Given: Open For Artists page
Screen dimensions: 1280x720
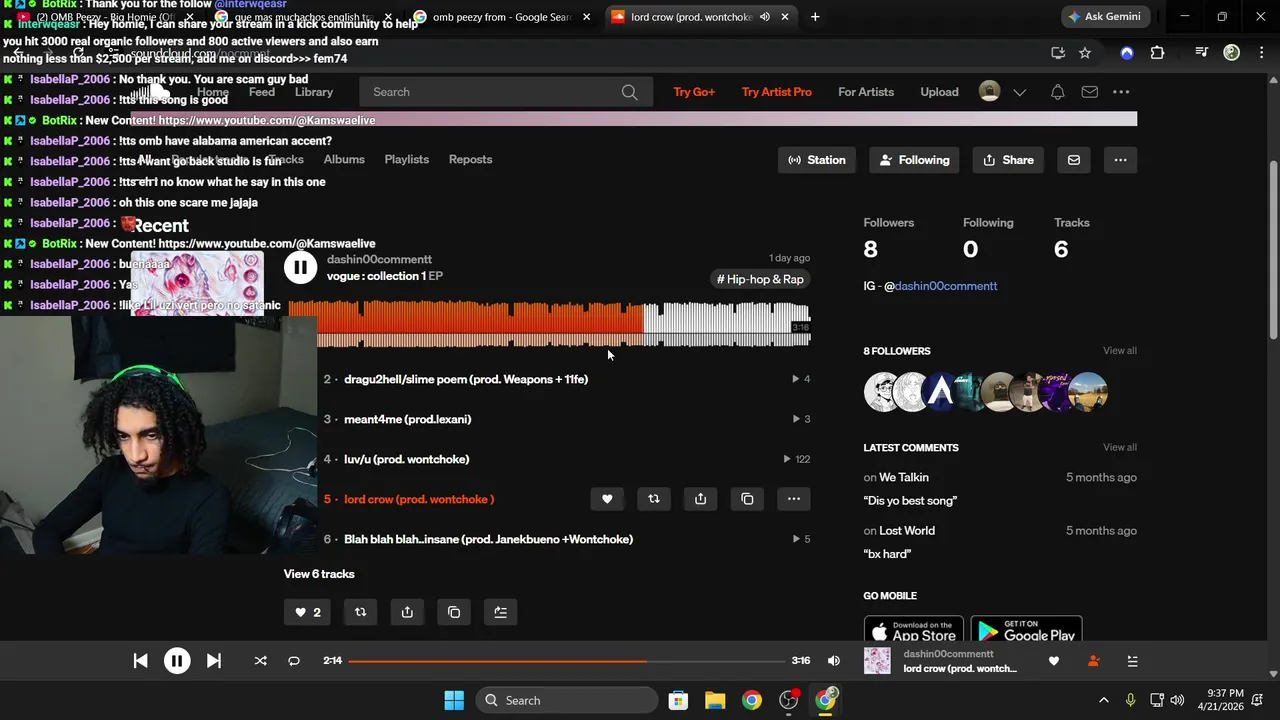Looking at the screenshot, I should click(x=866, y=92).
